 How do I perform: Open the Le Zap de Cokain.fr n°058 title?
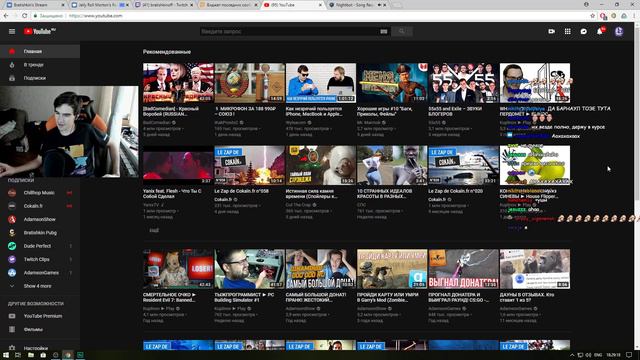[x=241, y=191]
